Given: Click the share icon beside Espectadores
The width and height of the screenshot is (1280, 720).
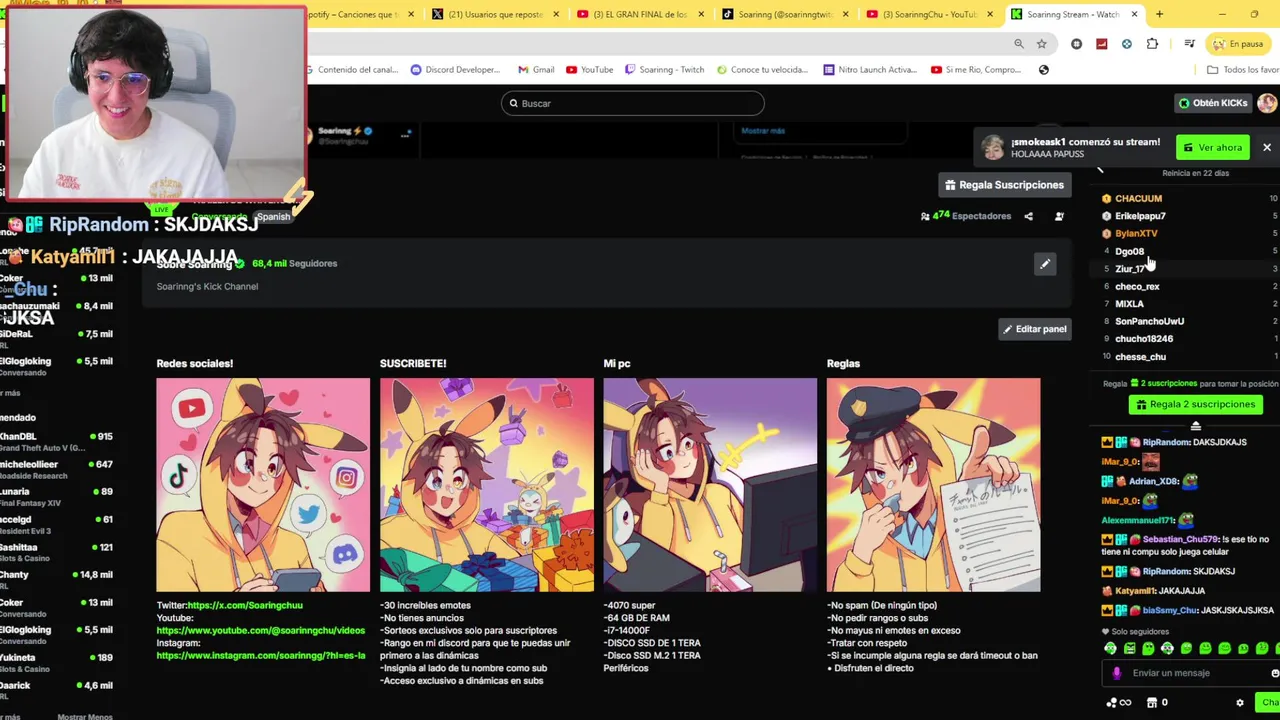Looking at the screenshot, I should pos(1028,216).
